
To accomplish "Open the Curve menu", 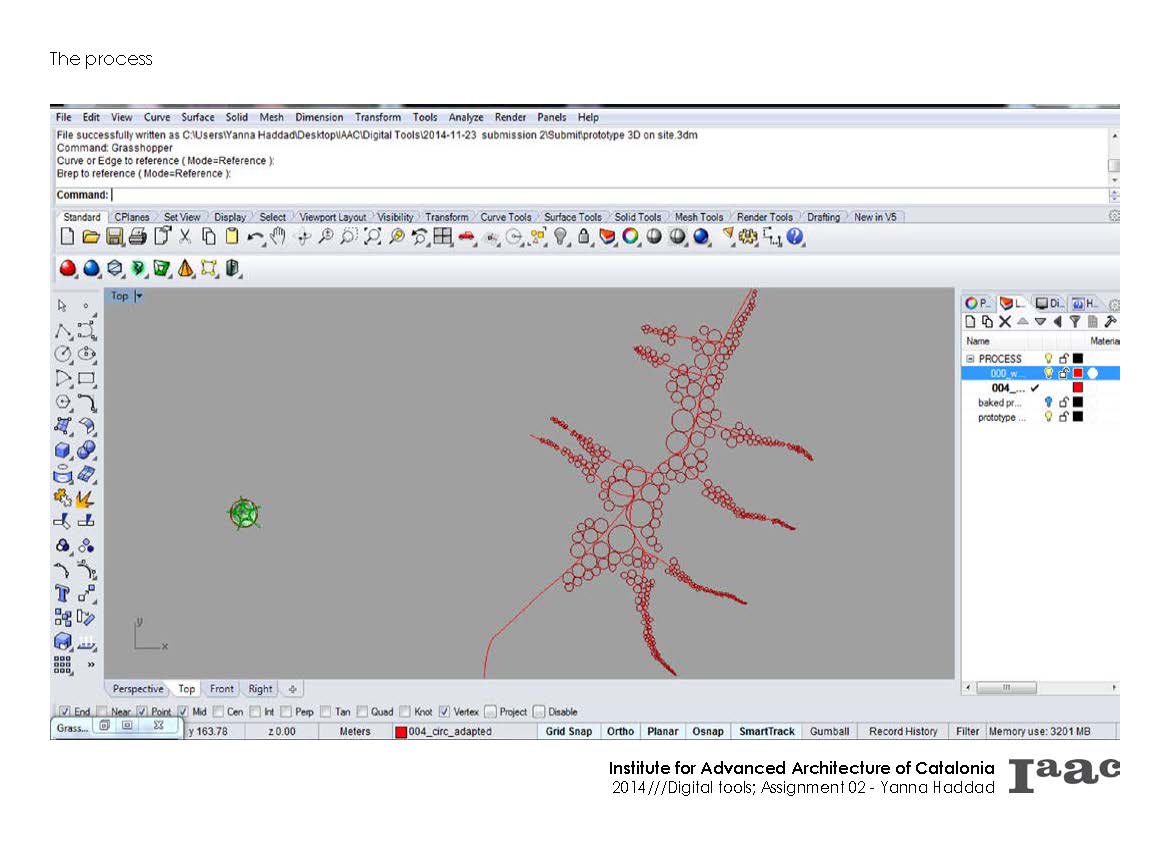I will (x=157, y=118).
